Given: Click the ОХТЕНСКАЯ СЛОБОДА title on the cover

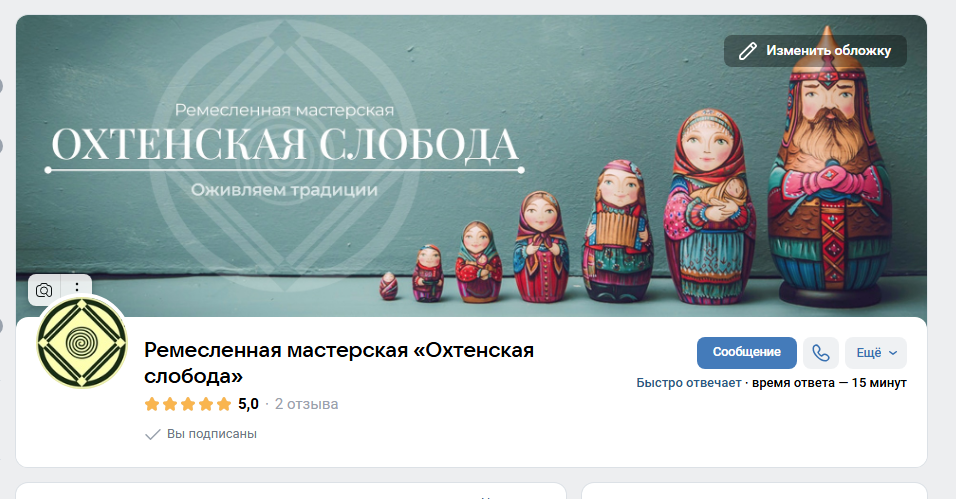Looking at the screenshot, I should pyautogui.click(x=285, y=144).
